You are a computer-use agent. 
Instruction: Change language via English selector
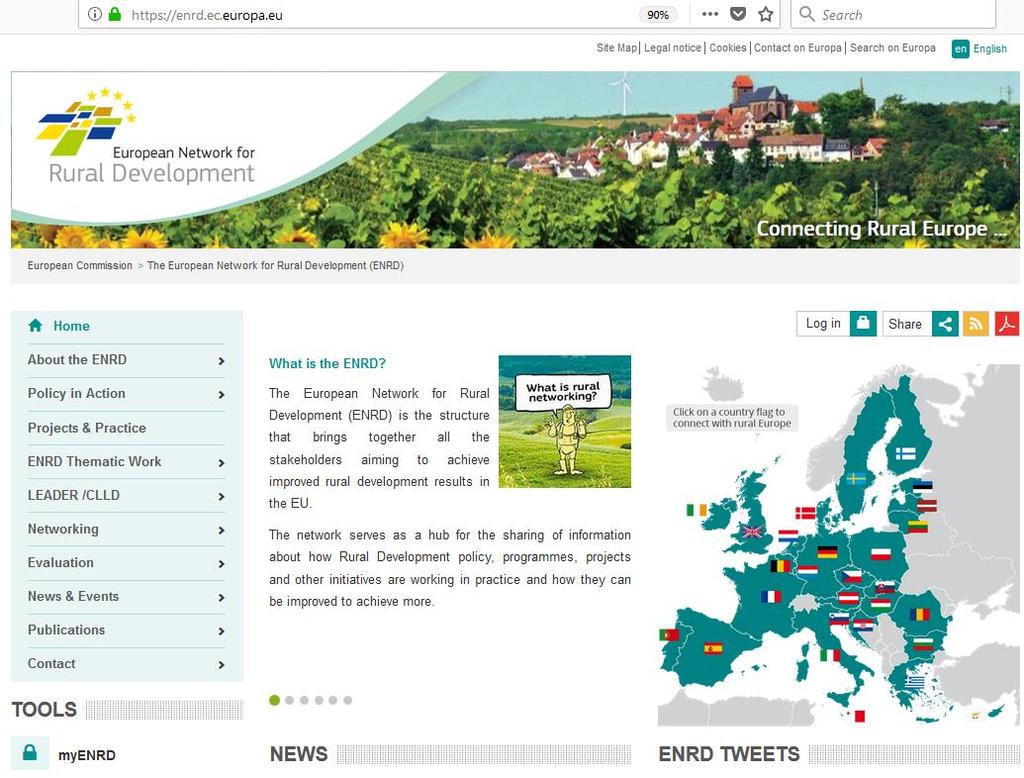[979, 49]
